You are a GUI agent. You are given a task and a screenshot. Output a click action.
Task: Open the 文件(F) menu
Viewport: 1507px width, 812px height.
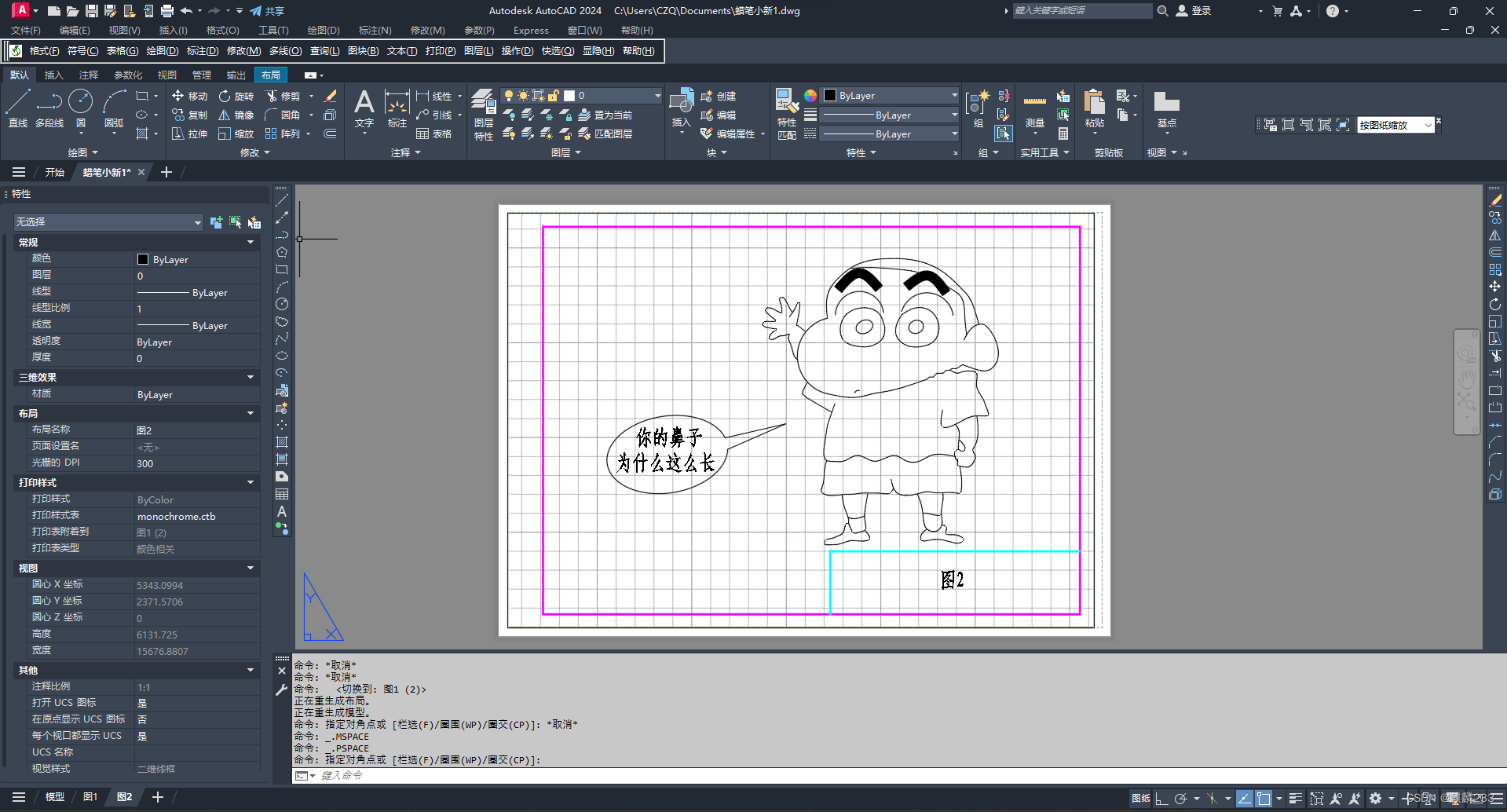point(25,31)
